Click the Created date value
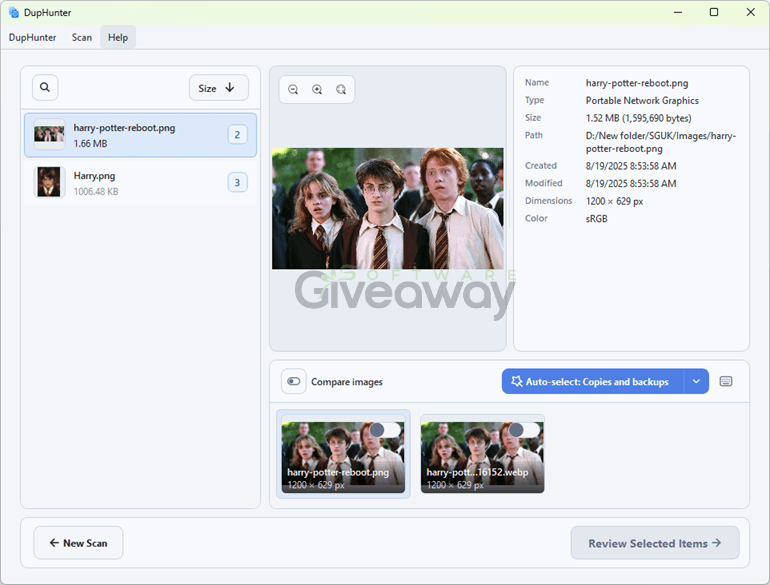770x585 pixels. point(631,166)
